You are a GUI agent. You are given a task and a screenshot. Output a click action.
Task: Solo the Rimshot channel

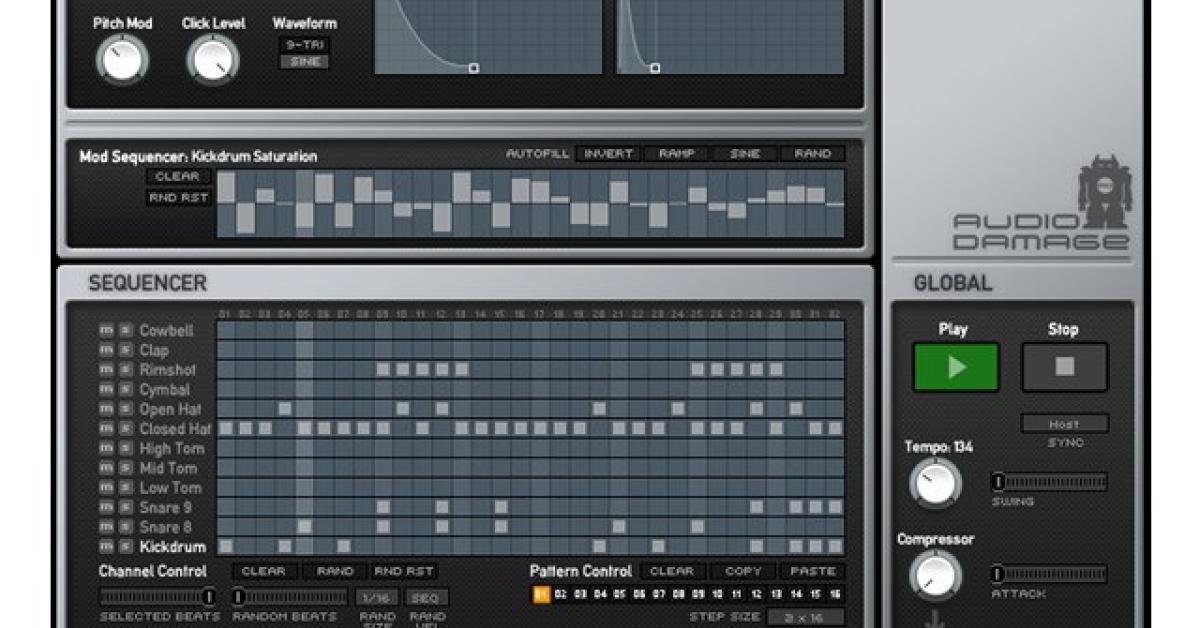125,370
